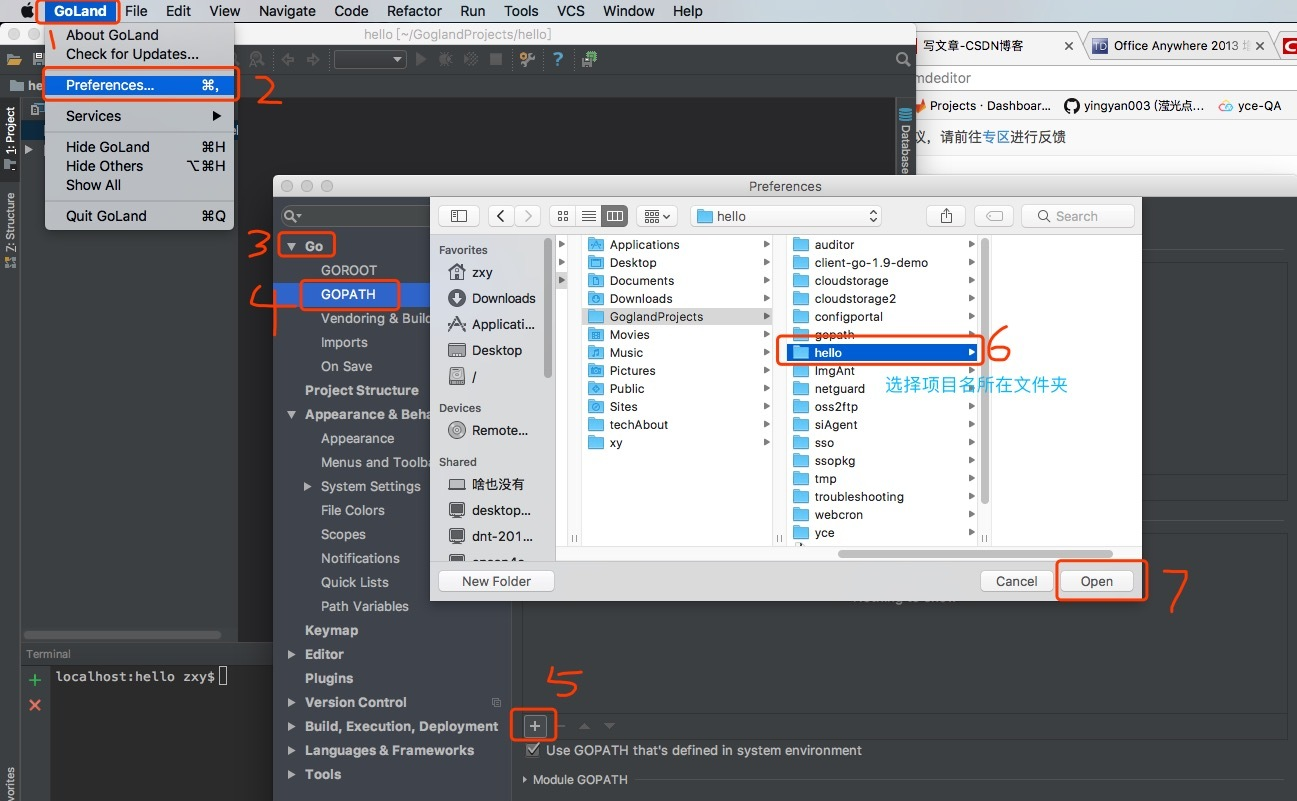
Task: Open the Apple menu
Action: pos(27,11)
